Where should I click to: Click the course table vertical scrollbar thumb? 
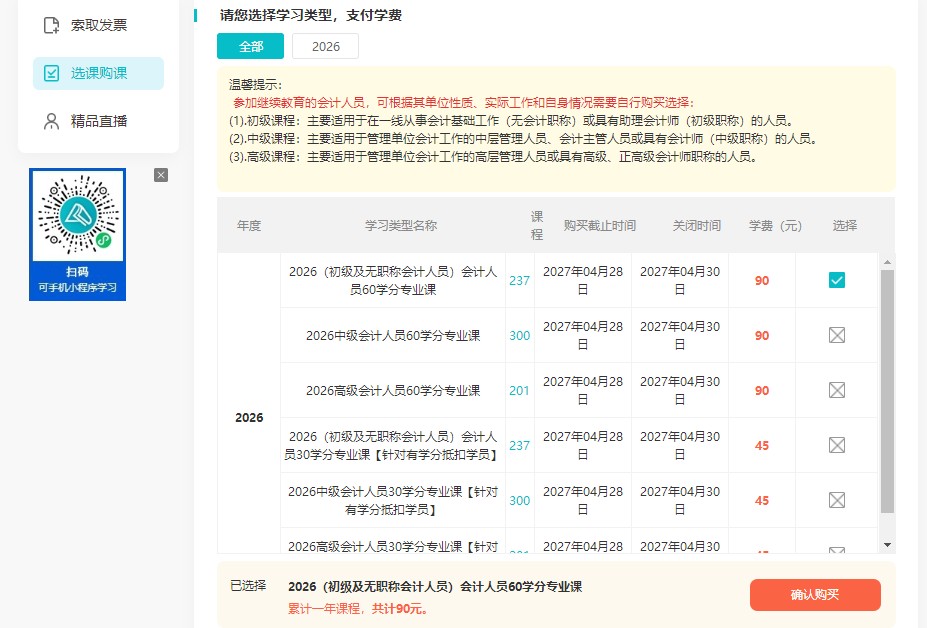pyautogui.click(x=887, y=391)
